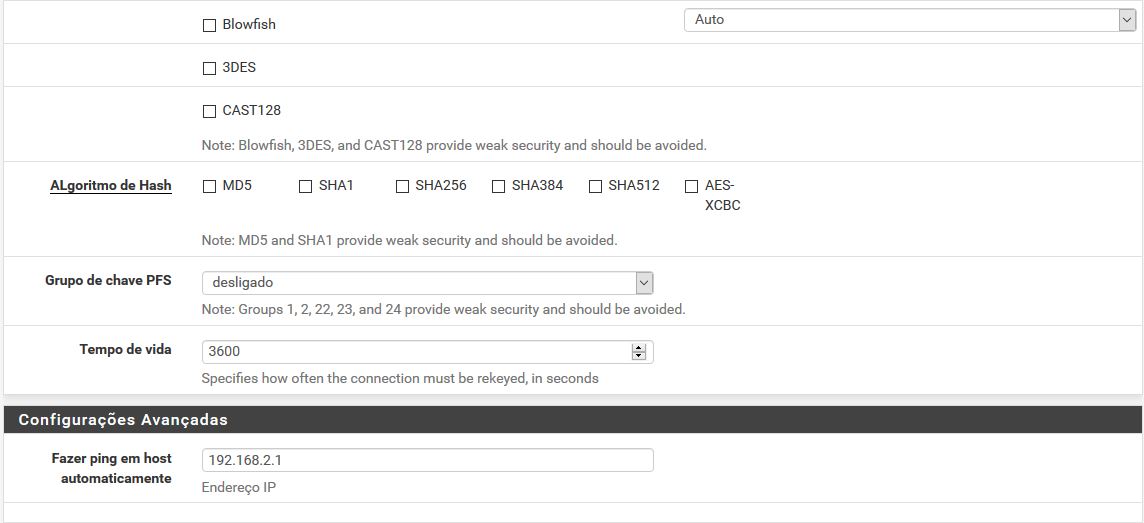Viewport: 1144px width, 523px height.
Task: Click the ALgoritmo de Hash label
Action: pyautogui.click(x=110, y=186)
